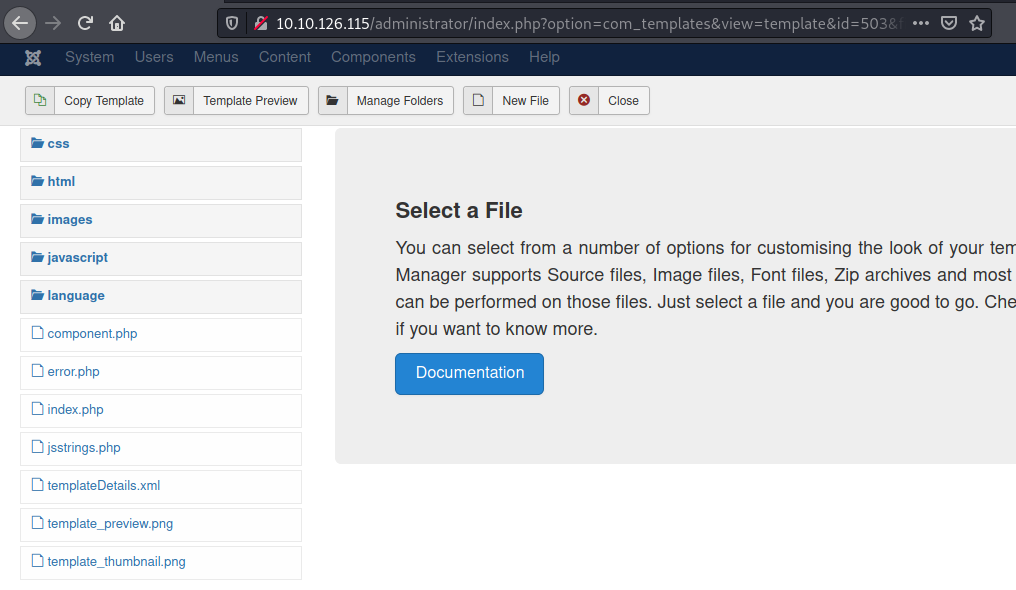This screenshot has height=590, width=1016.
Task: Open the New File dialog
Action: point(511,101)
